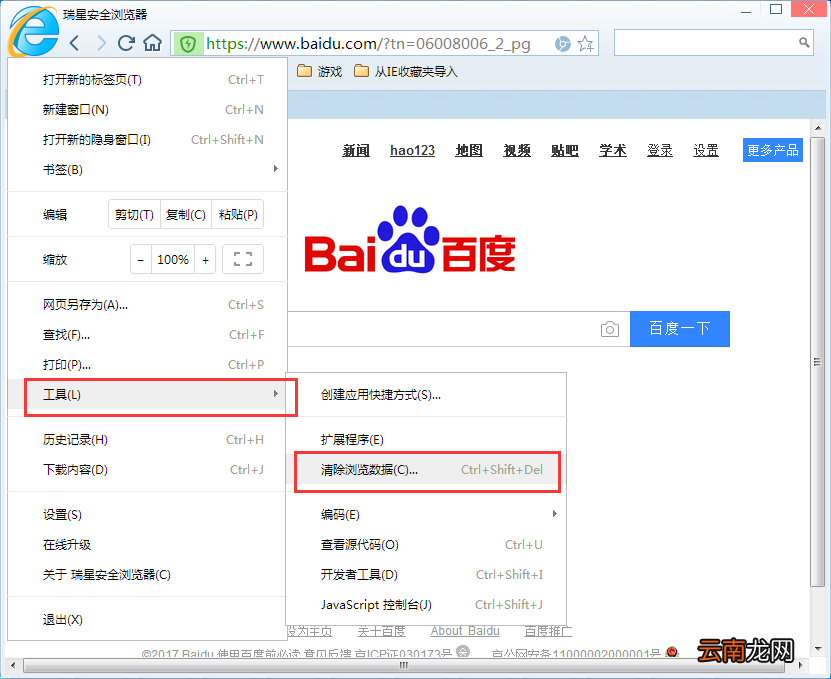Decrease zoom with the minus button
The width and height of the screenshot is (831, 679).
pyautogui.click(x=140, y=259)
